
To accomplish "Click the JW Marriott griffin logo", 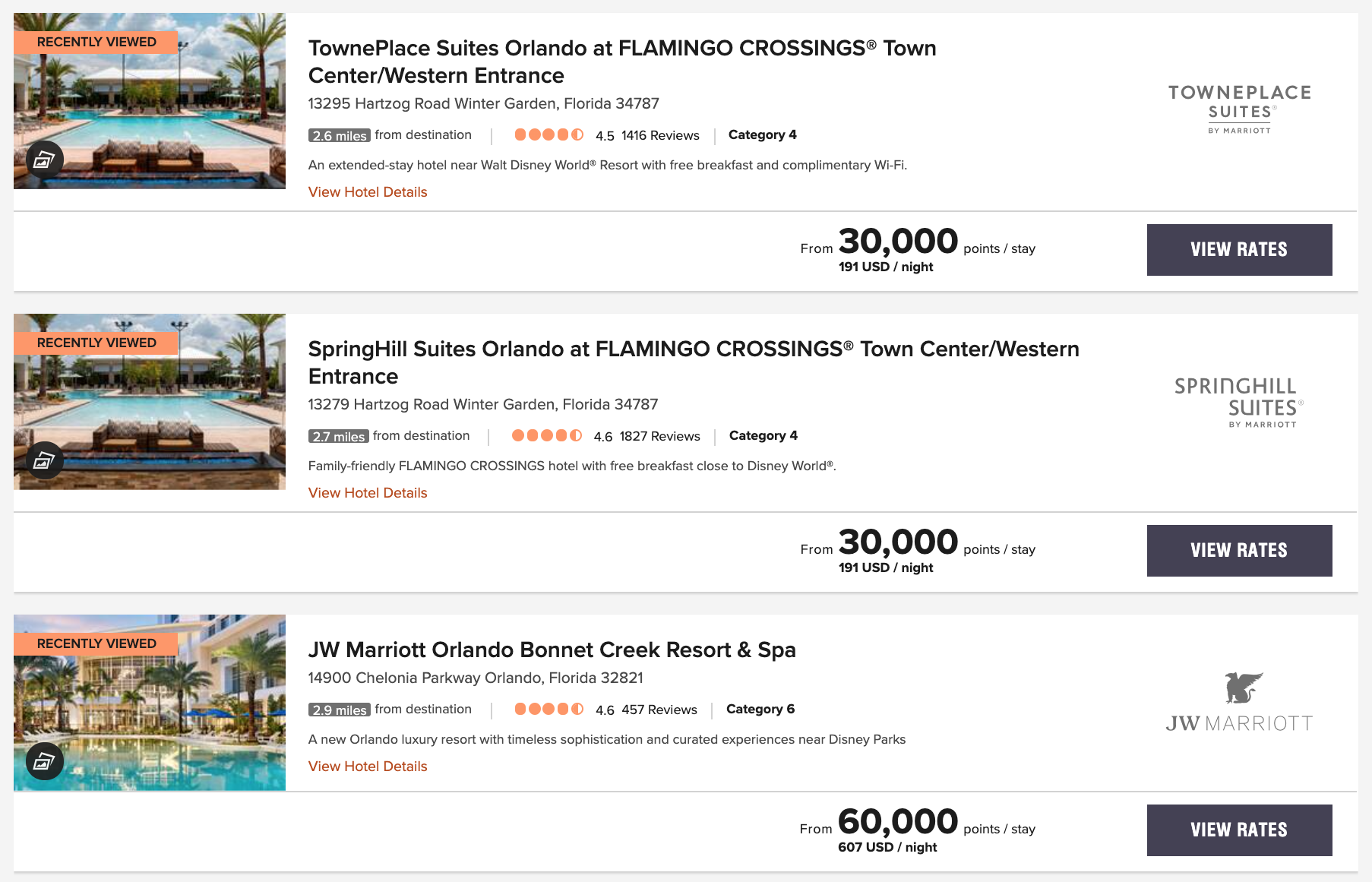I will click(x=1243, y=688).
